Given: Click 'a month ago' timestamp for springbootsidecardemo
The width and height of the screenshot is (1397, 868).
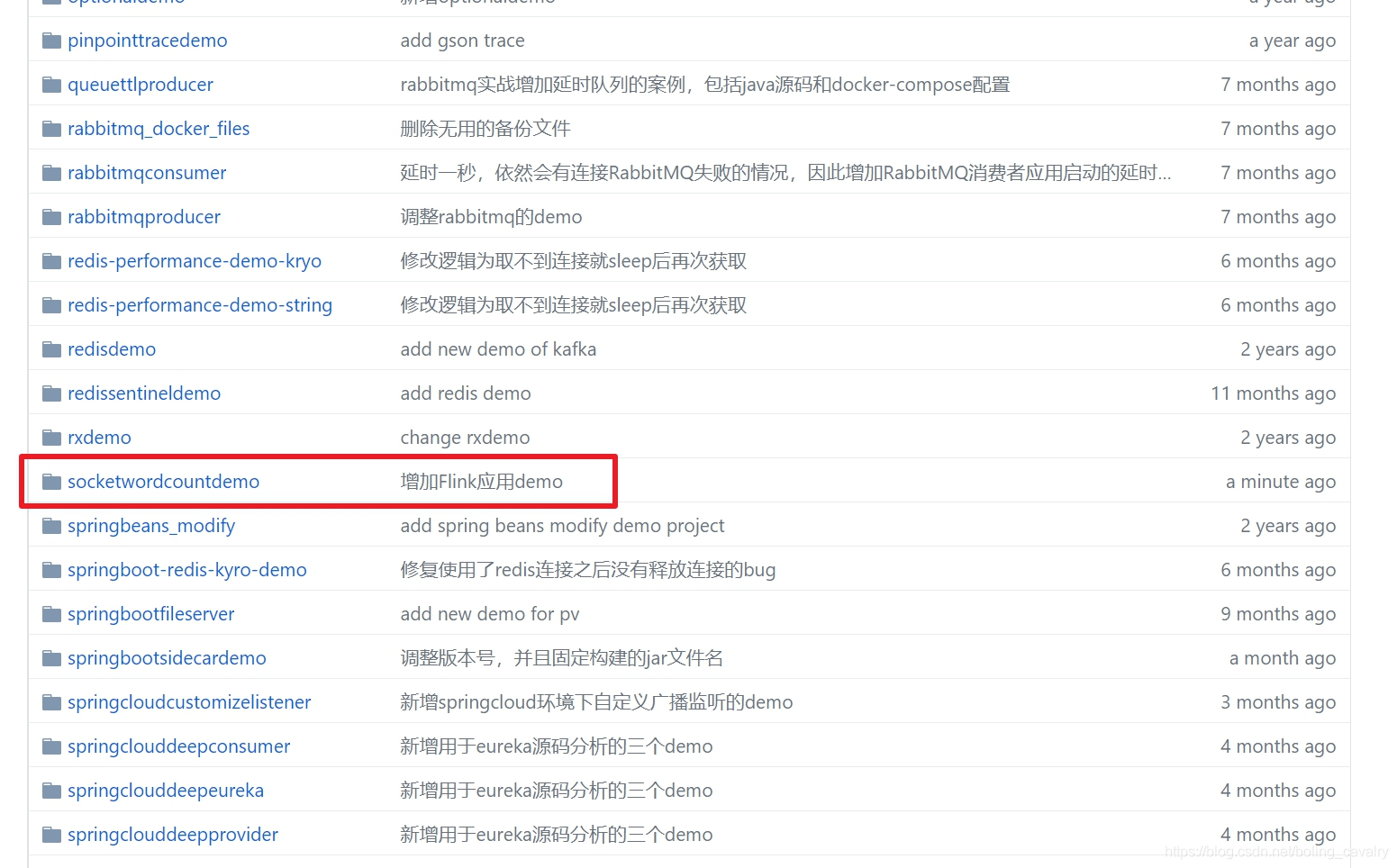Looking at the screenshot, I should coord(1283,658).
